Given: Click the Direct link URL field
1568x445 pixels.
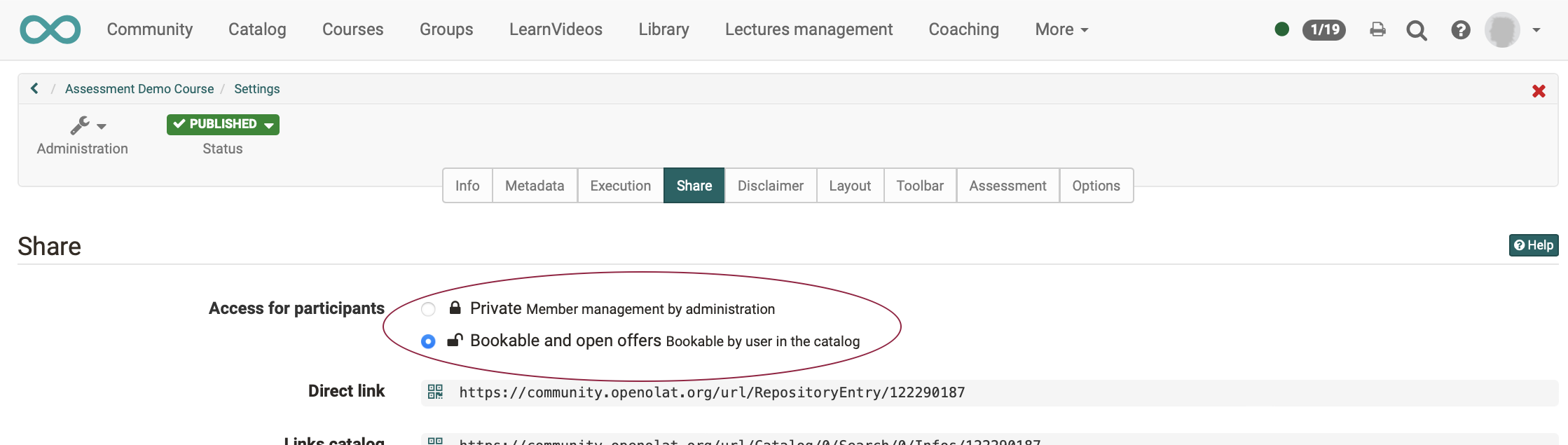Looking at the screenshot, I should click(x=989, y=392).
